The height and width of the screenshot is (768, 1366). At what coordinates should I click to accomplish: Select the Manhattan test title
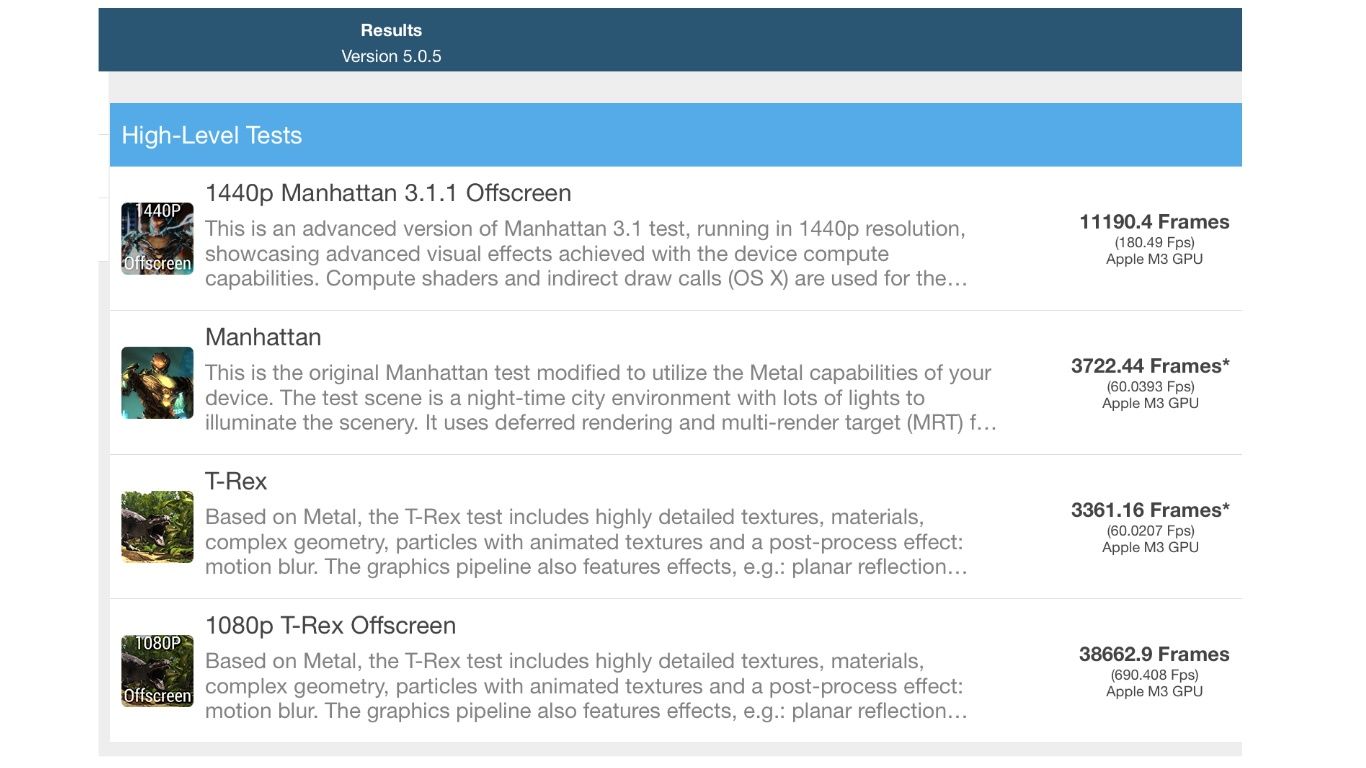[263, 337]
